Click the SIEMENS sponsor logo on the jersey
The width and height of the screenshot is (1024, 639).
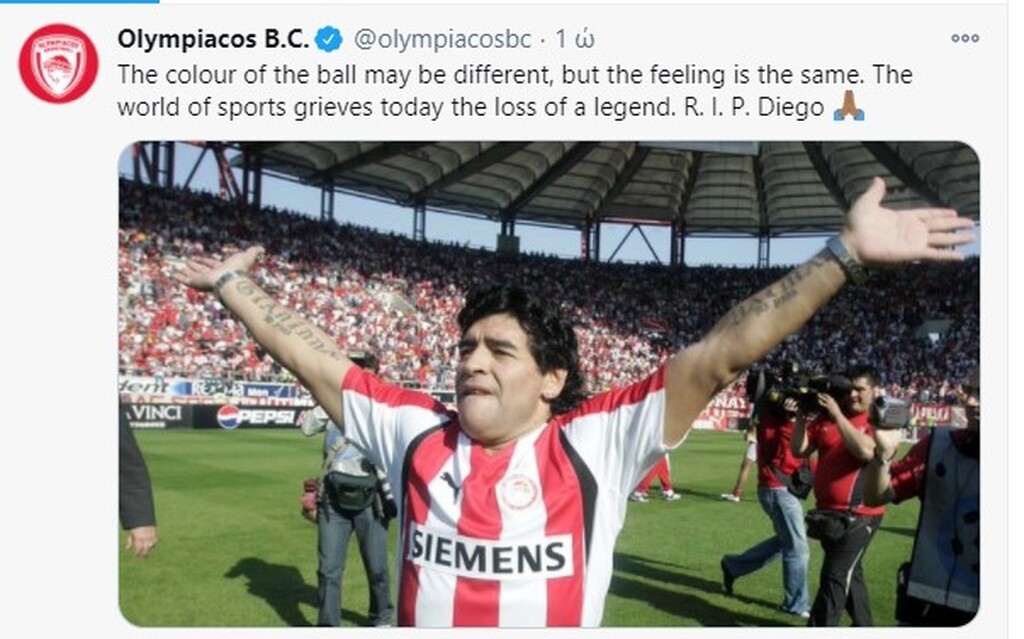488,554
